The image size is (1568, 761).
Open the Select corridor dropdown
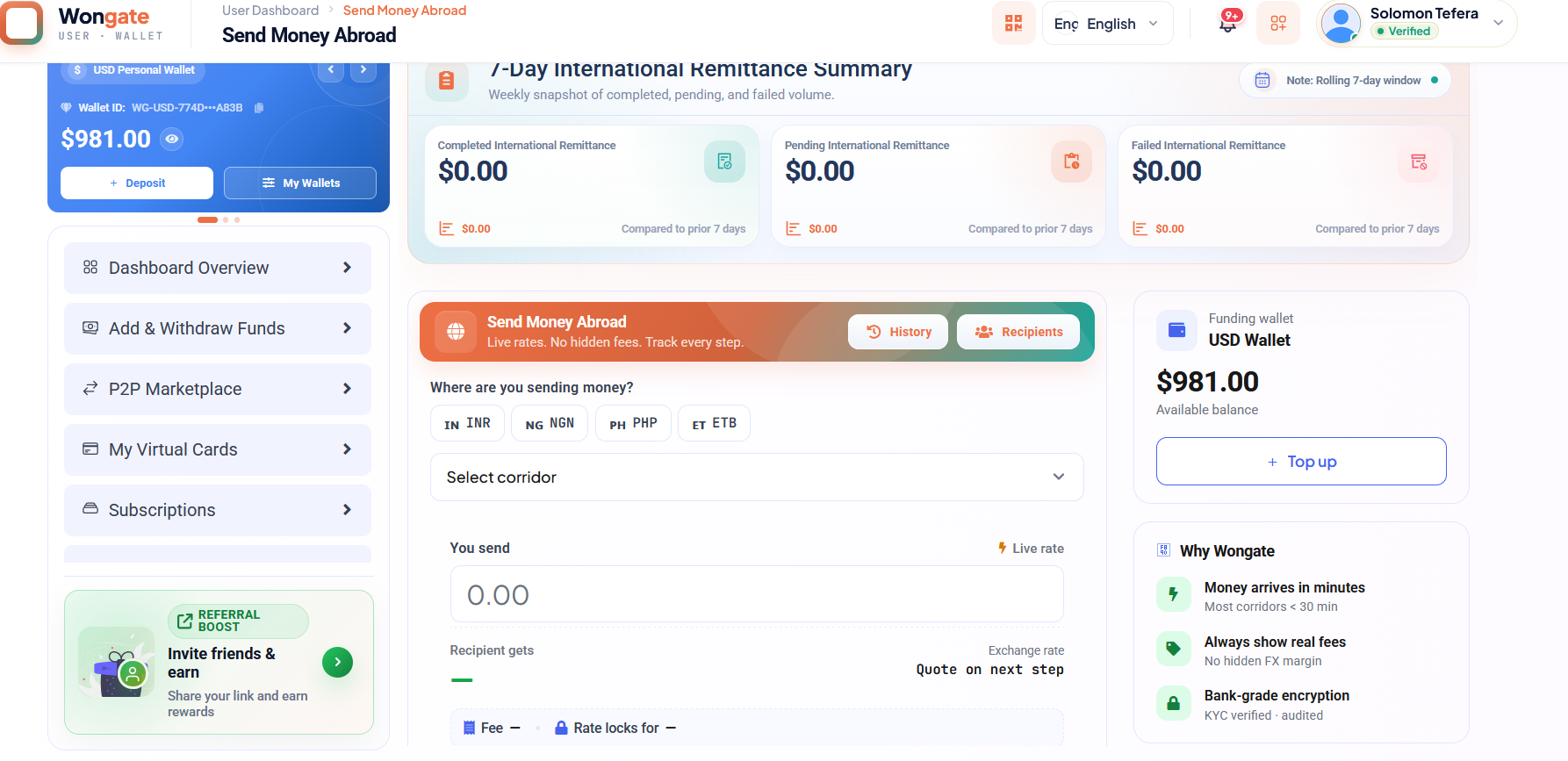coord(757,477)
